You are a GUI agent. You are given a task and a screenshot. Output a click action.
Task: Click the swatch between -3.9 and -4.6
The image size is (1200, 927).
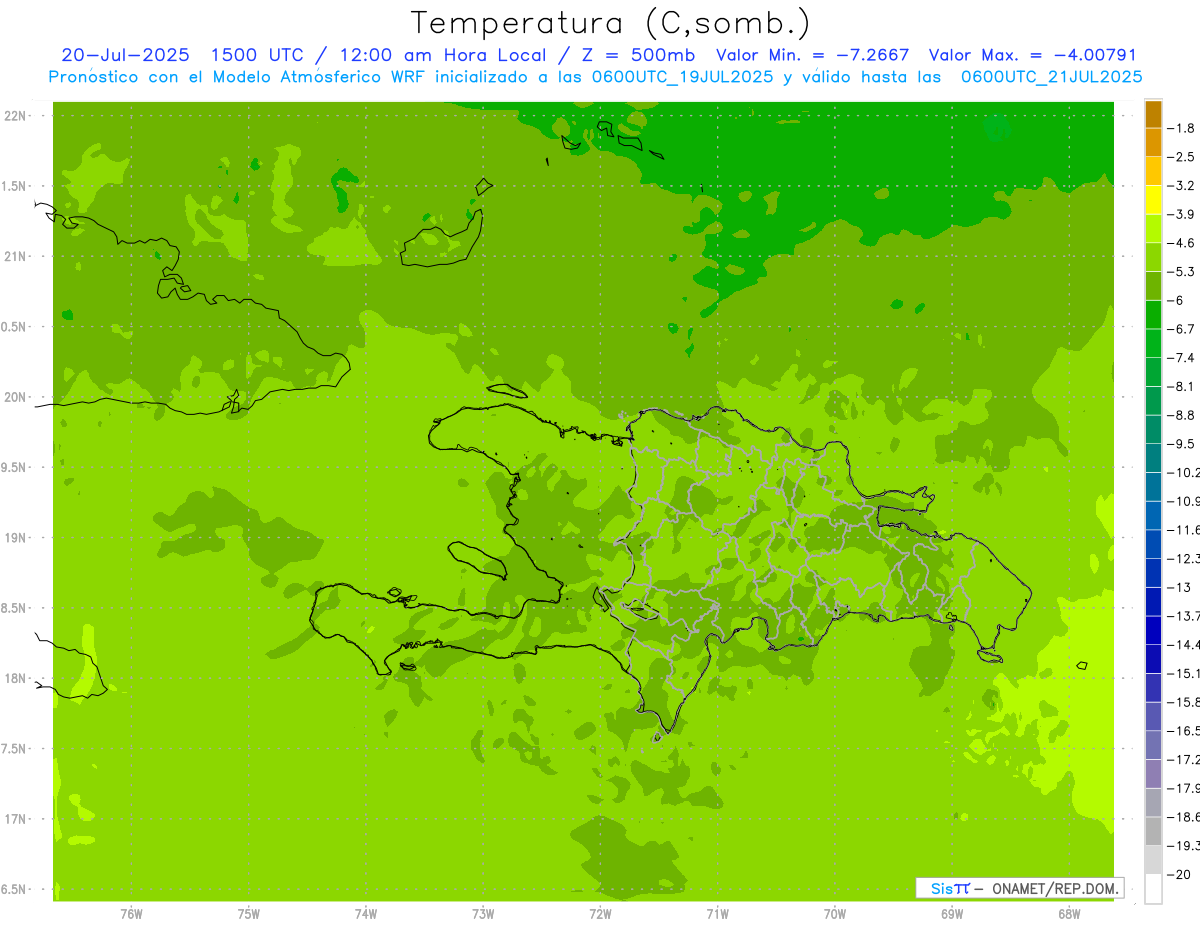1153,228
